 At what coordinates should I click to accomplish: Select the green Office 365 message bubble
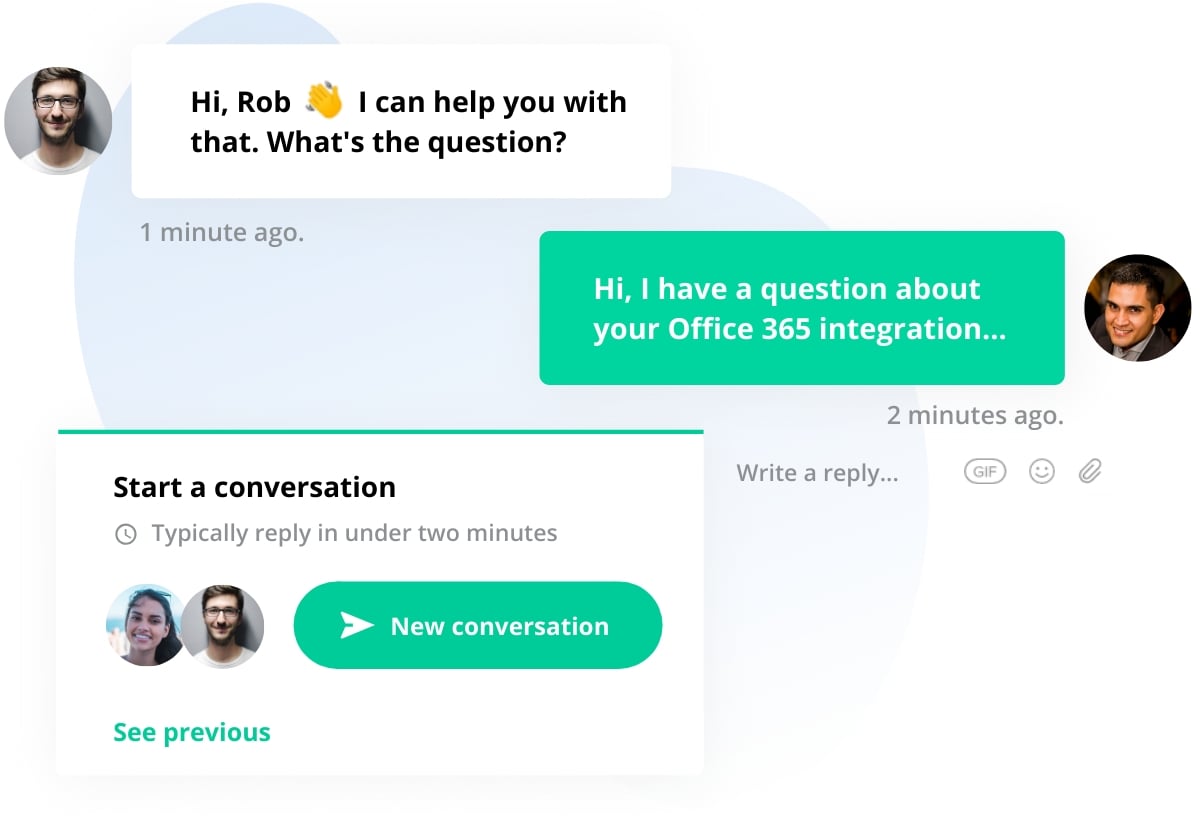tap(800, 308)
